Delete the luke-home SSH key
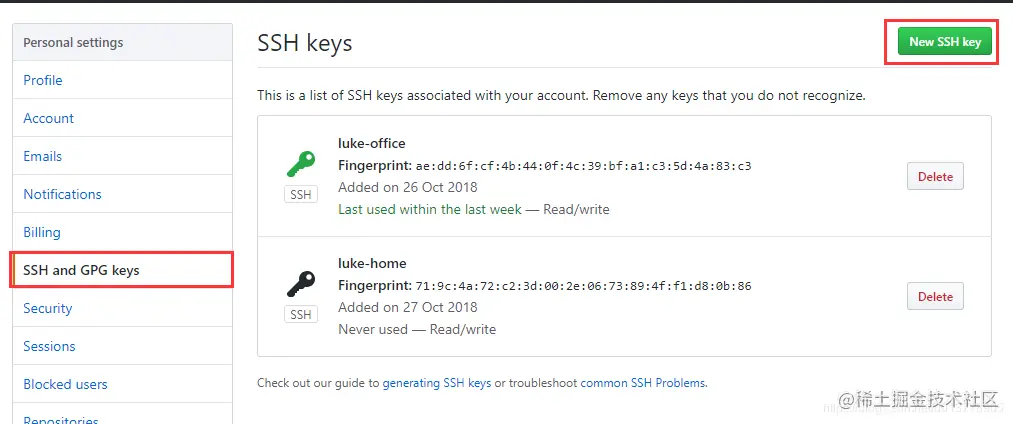 (935, 296)
